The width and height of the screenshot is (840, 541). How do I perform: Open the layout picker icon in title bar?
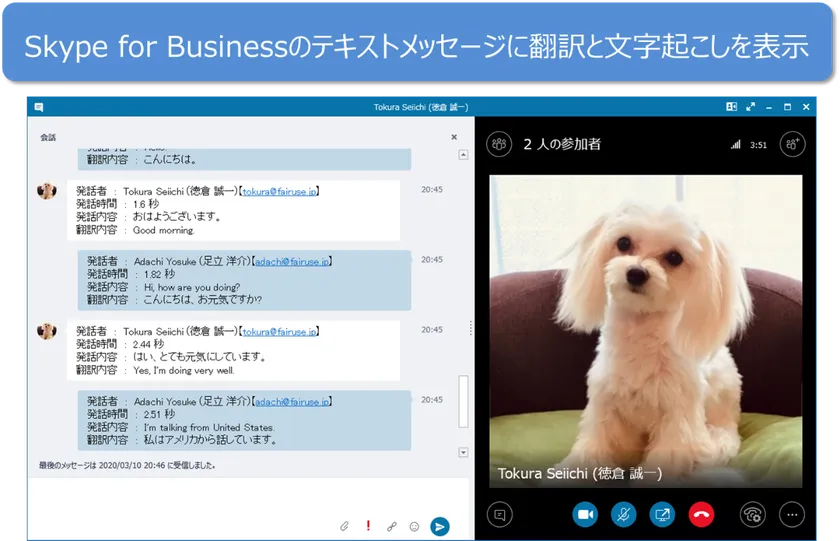(x=731, y=107)
